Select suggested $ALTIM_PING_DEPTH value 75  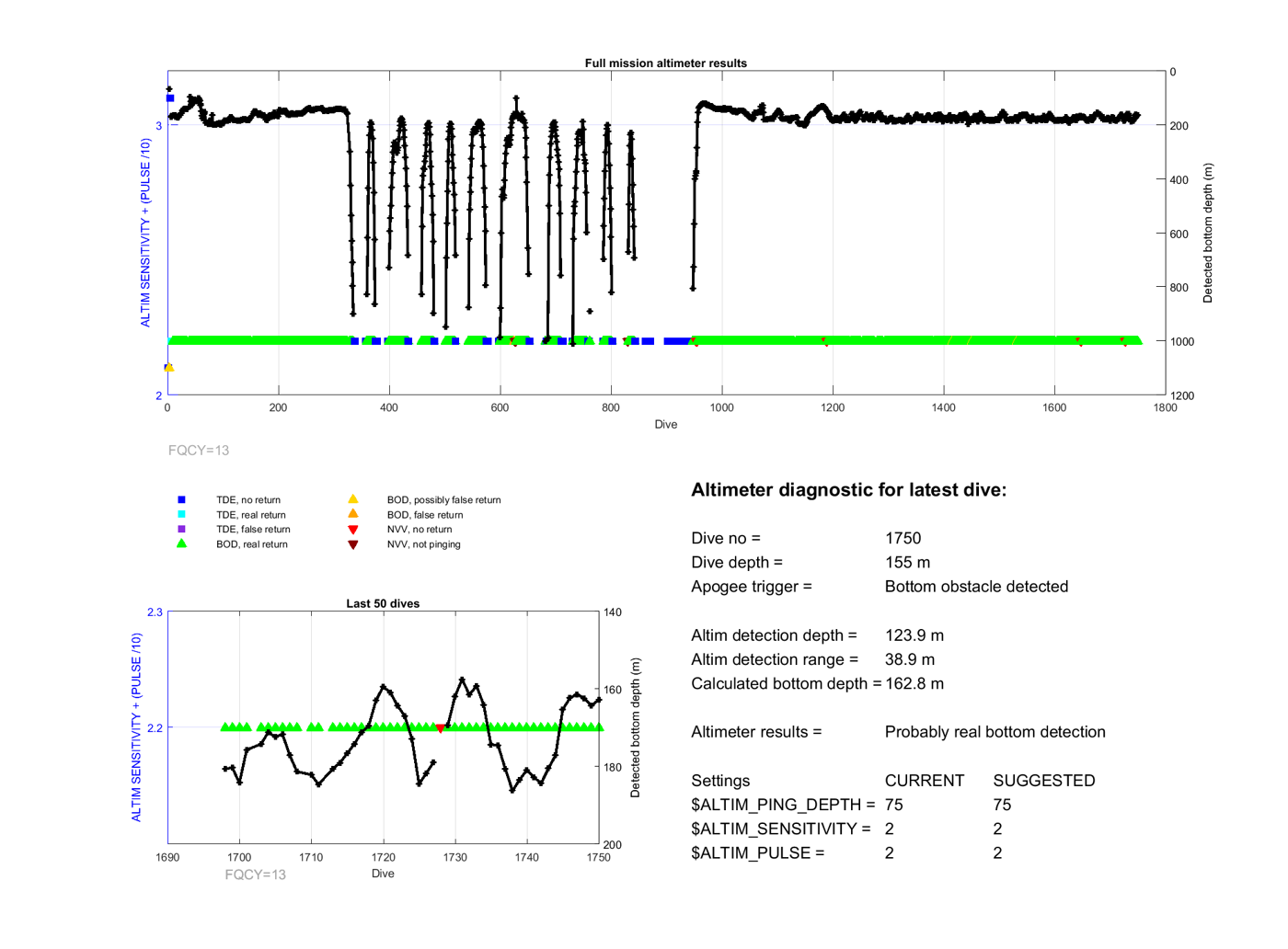1002,805
